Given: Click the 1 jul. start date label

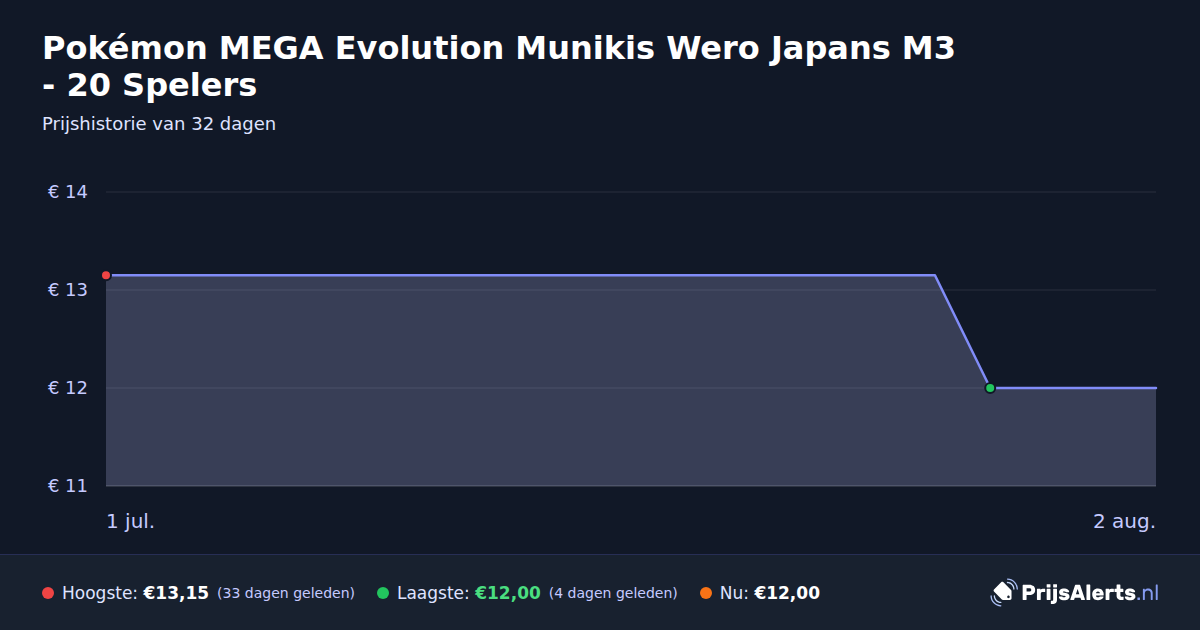Looking at the screenshot, I should click(x=131, y=521).
